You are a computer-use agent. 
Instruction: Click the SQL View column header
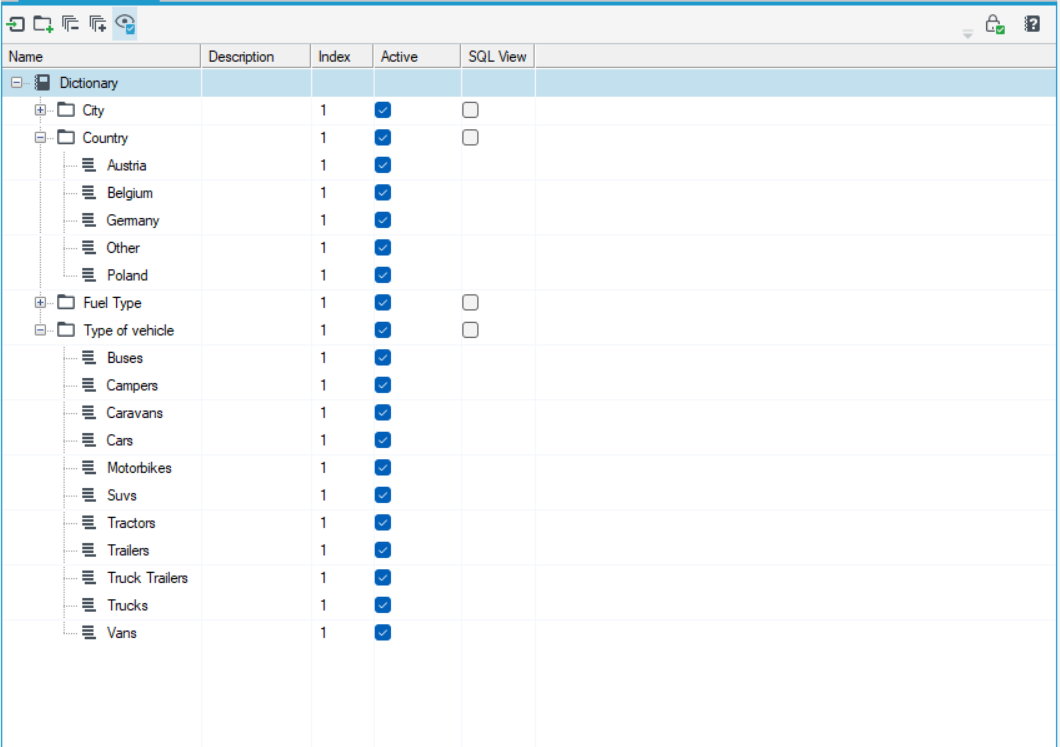[x=498, y=56]
